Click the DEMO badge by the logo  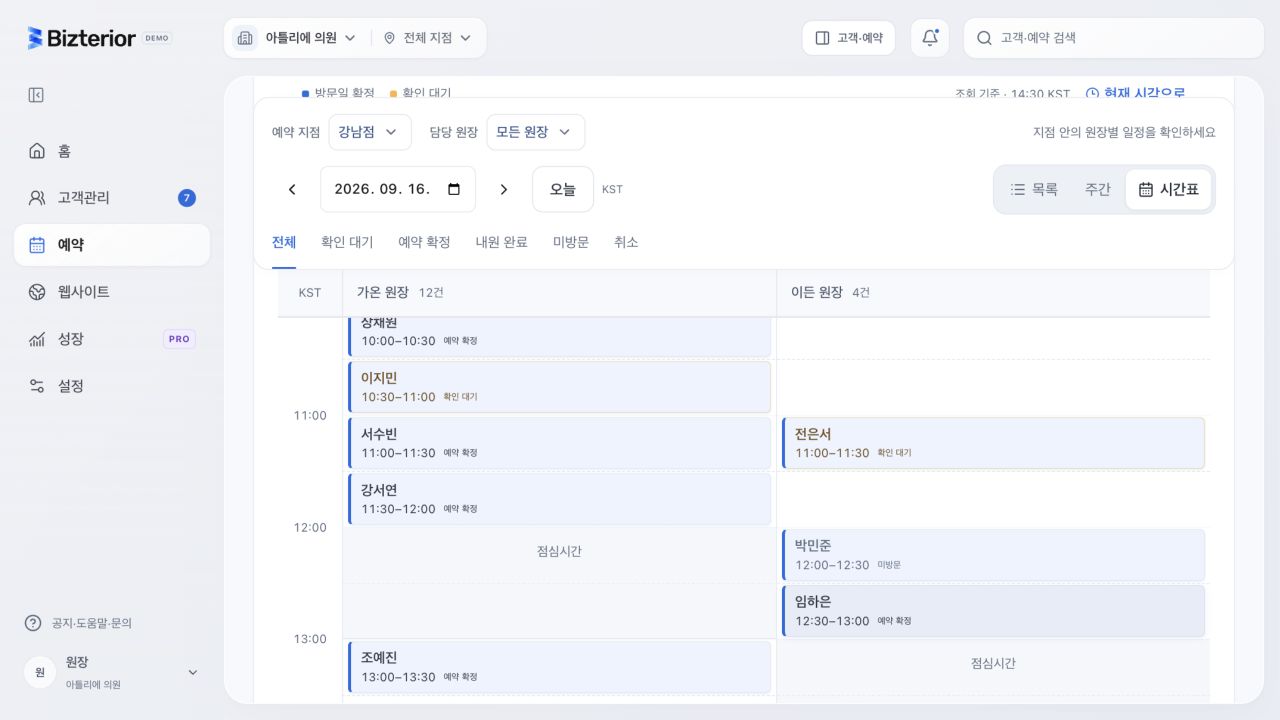tap(157, 38)
